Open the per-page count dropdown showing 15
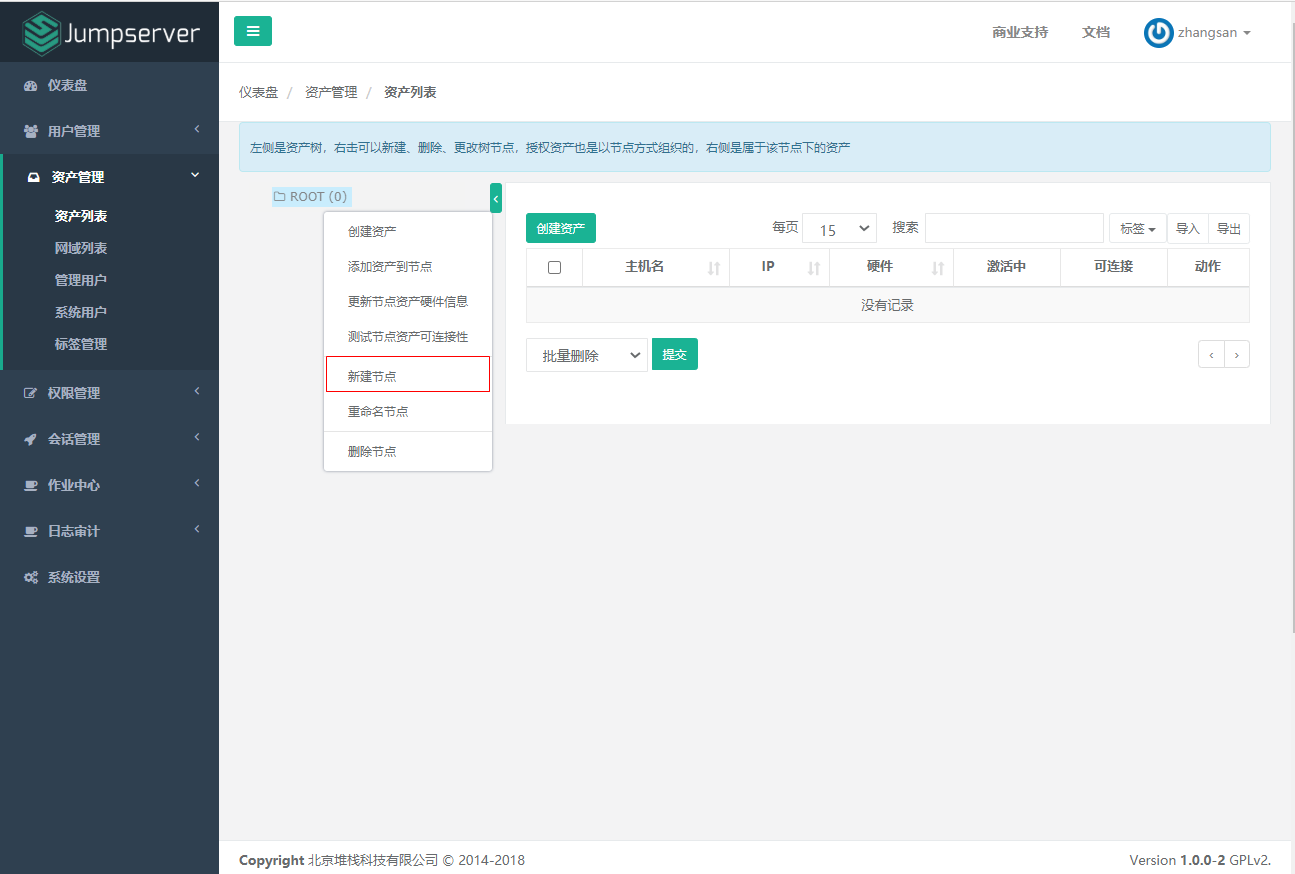The image size is (1295, 874). tap(839, 227)
